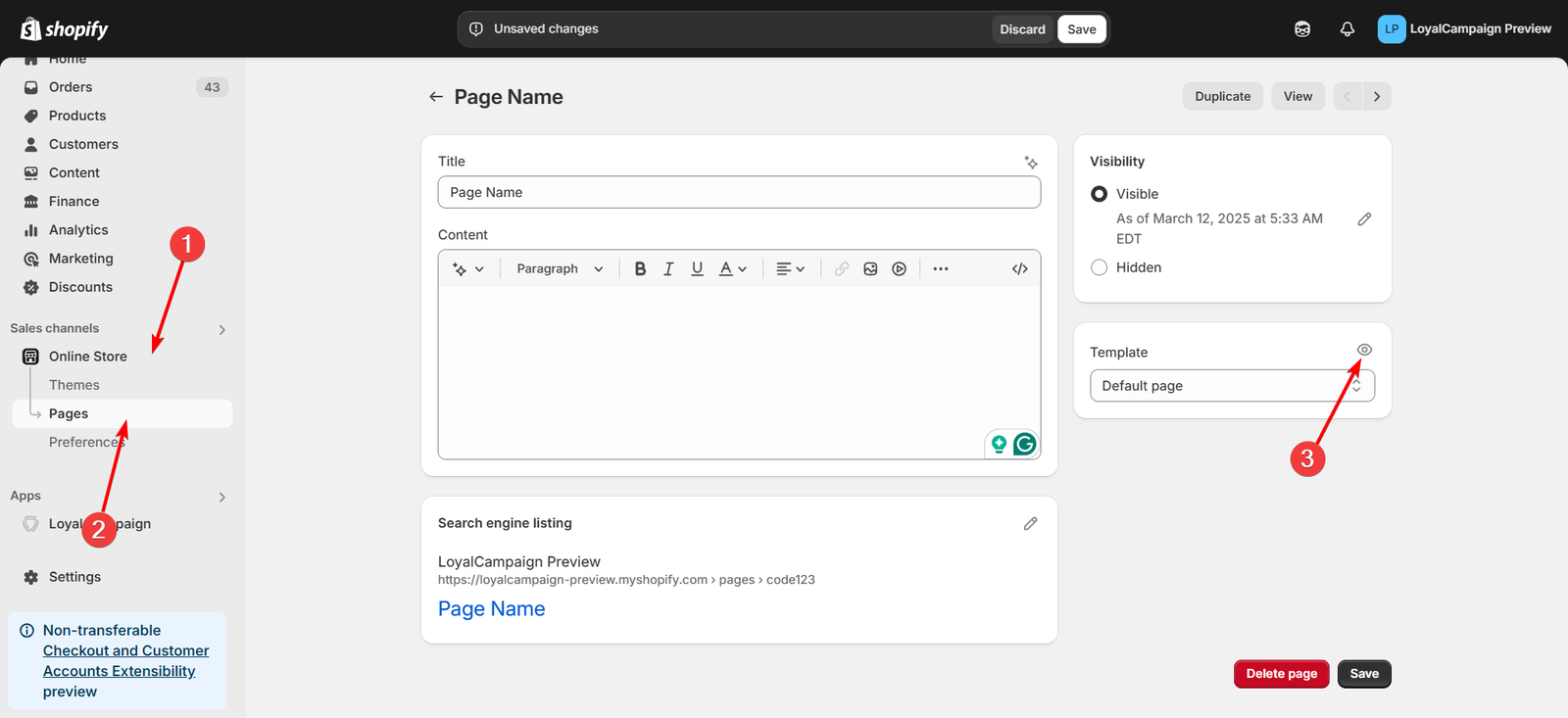Open the Default page template dropdown

tap(1232, 386)
